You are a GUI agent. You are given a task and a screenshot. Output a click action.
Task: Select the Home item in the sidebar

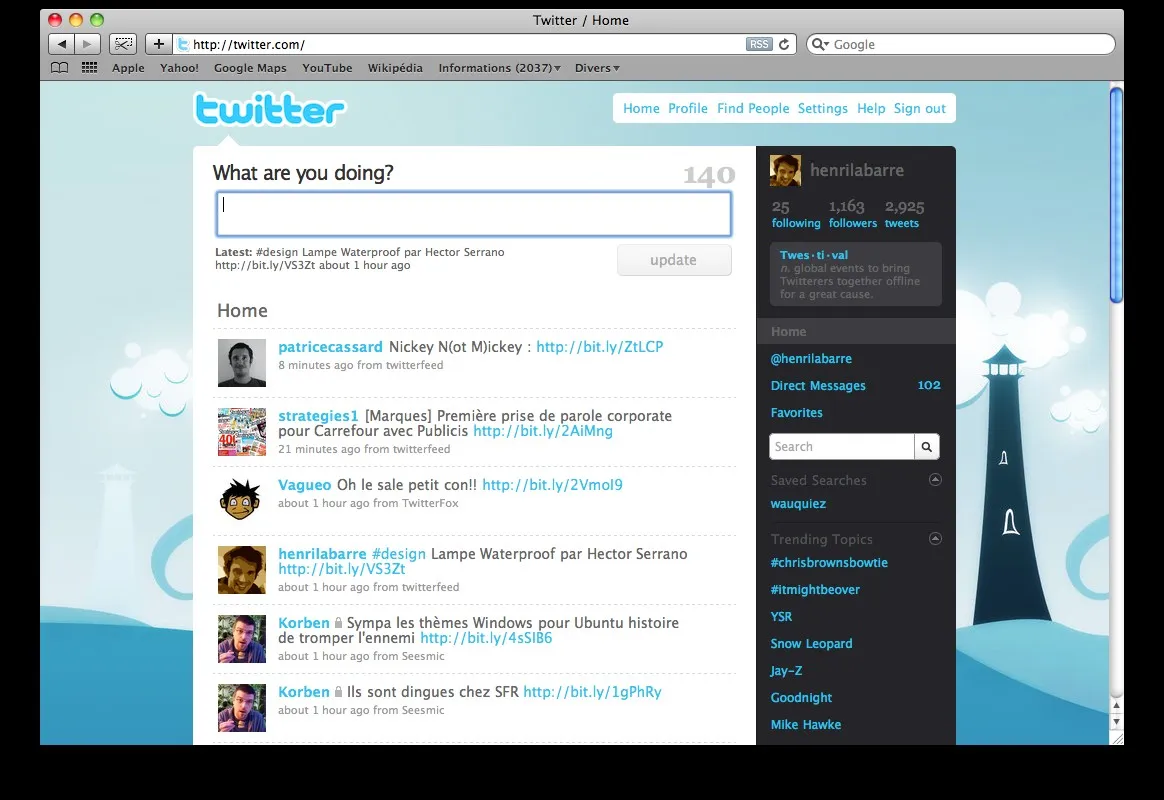click(x=855, y=331)
